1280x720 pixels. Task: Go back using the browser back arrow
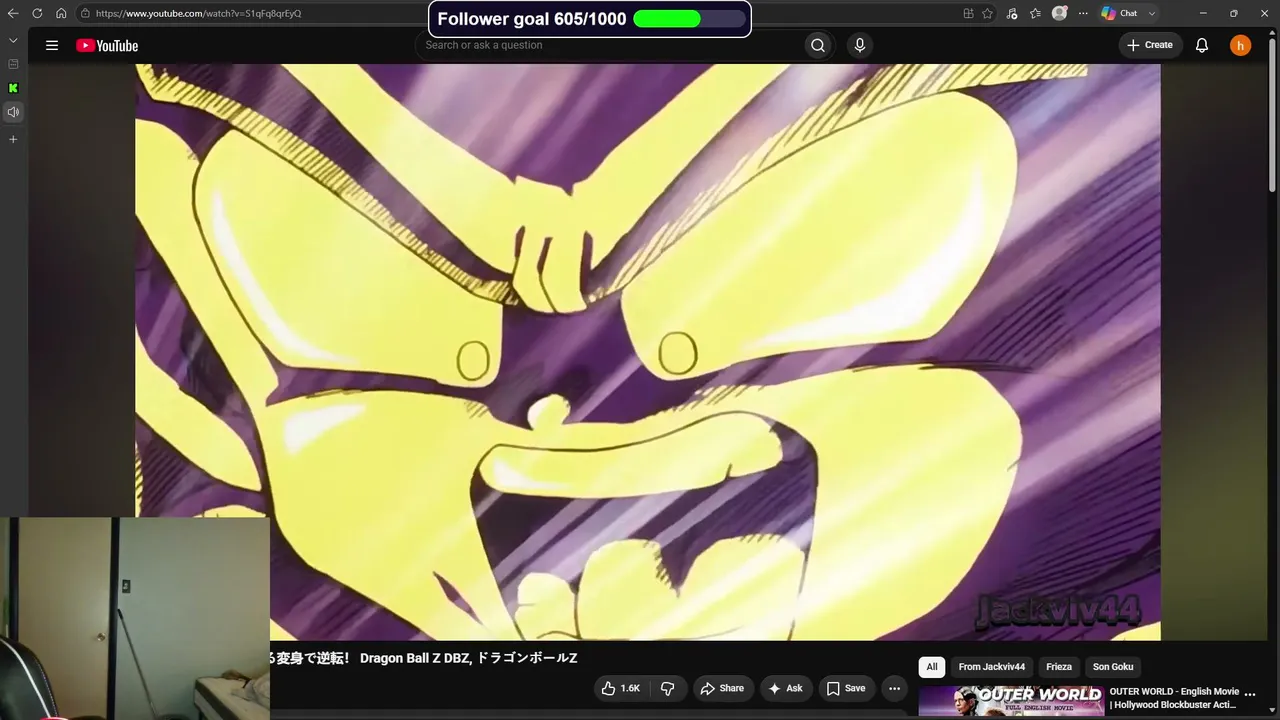(x=13, y=13)
